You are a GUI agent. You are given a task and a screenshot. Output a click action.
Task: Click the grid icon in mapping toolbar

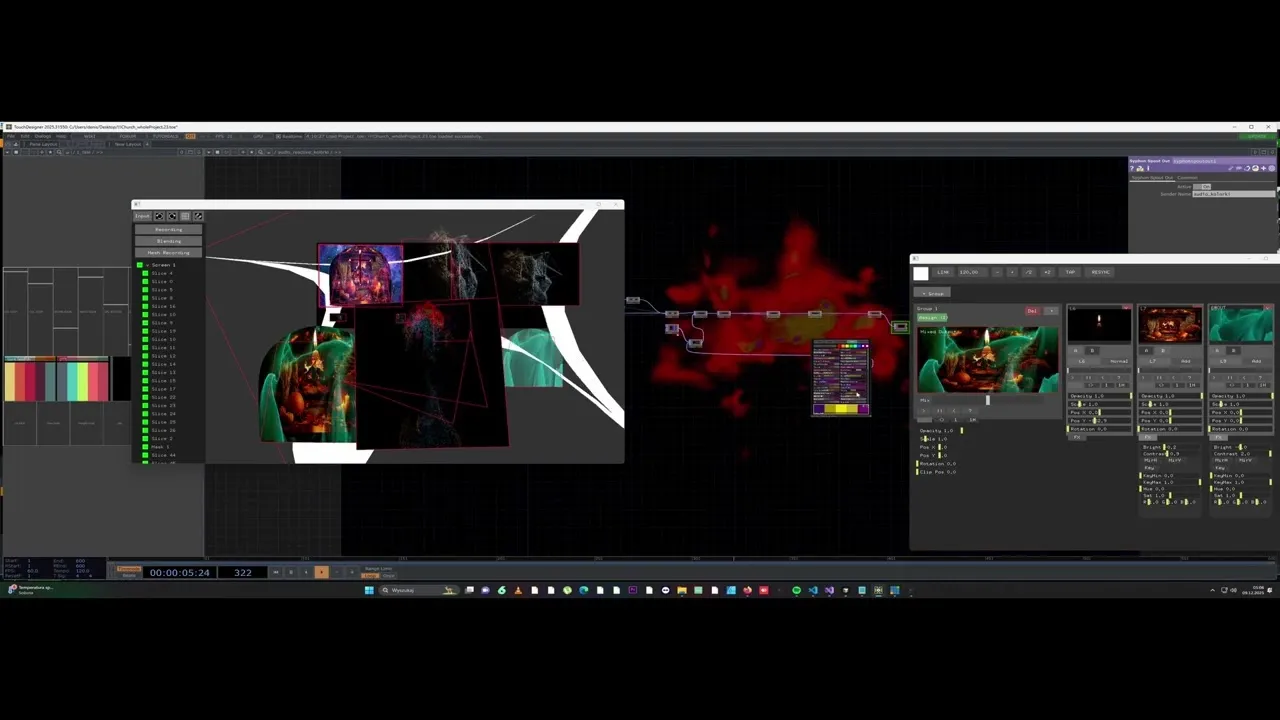click(x=185, y=216)
